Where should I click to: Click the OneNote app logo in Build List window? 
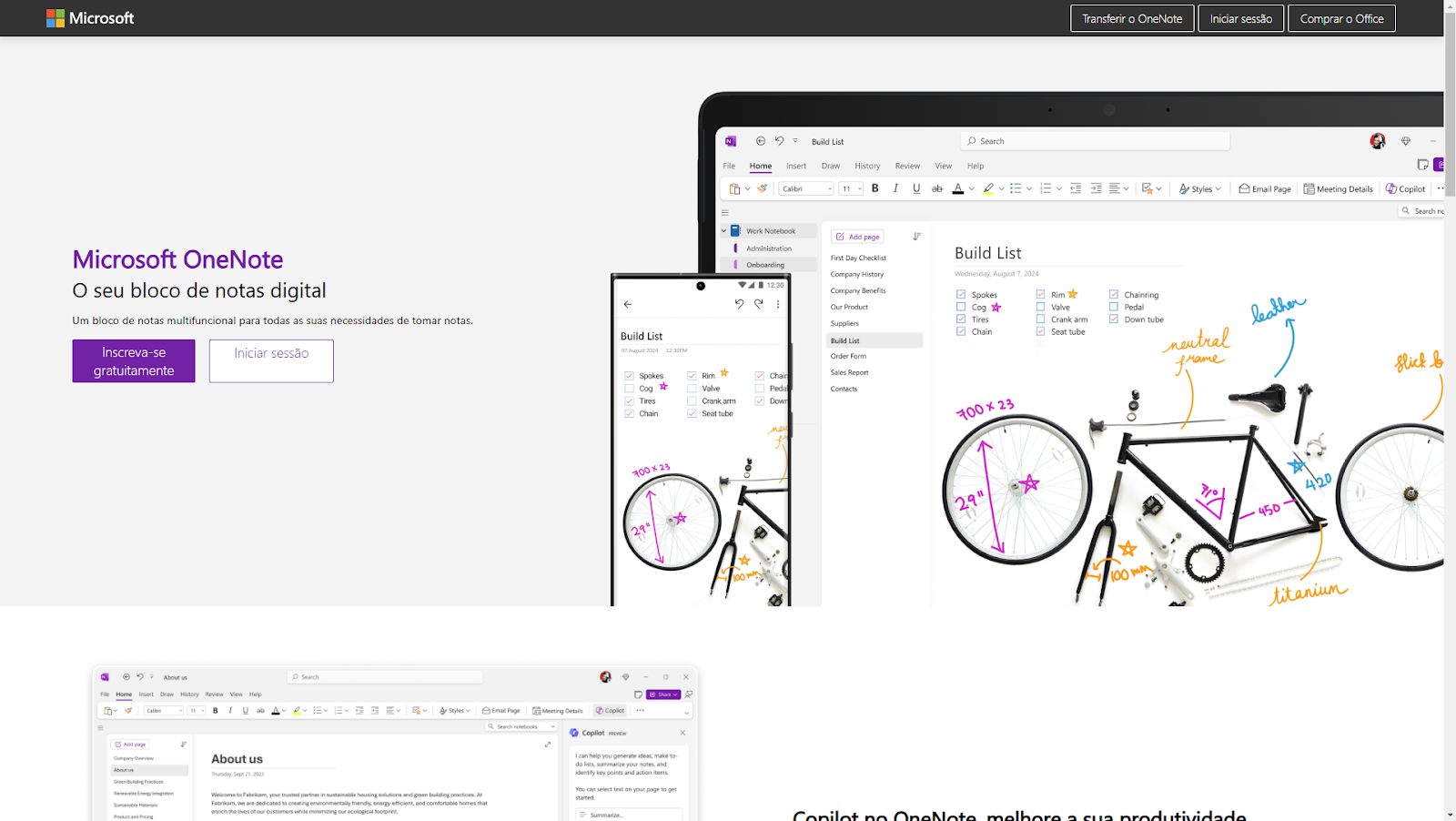[x=731, y=141]
